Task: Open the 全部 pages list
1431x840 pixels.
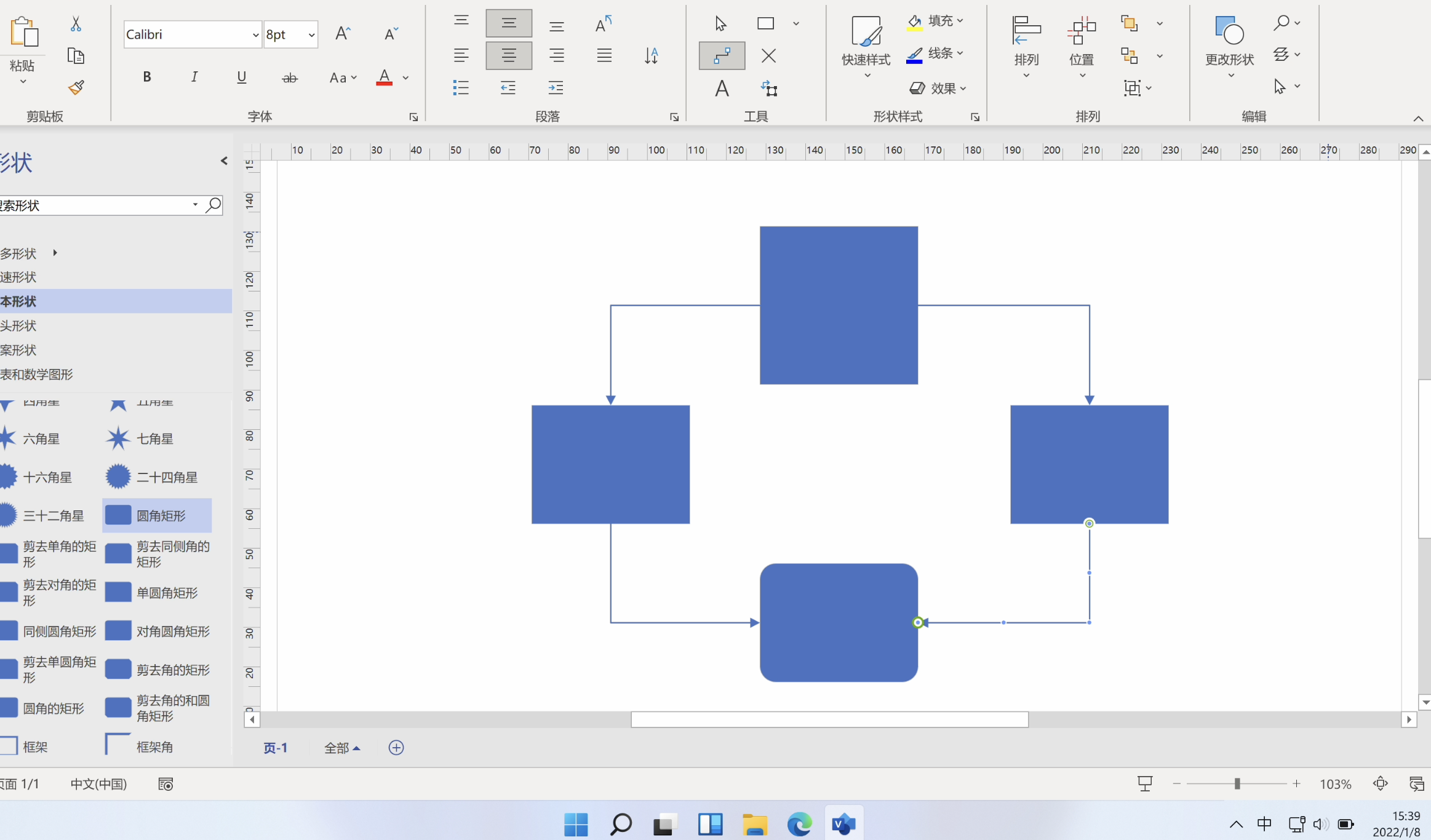Action: [x=342, y=748]
